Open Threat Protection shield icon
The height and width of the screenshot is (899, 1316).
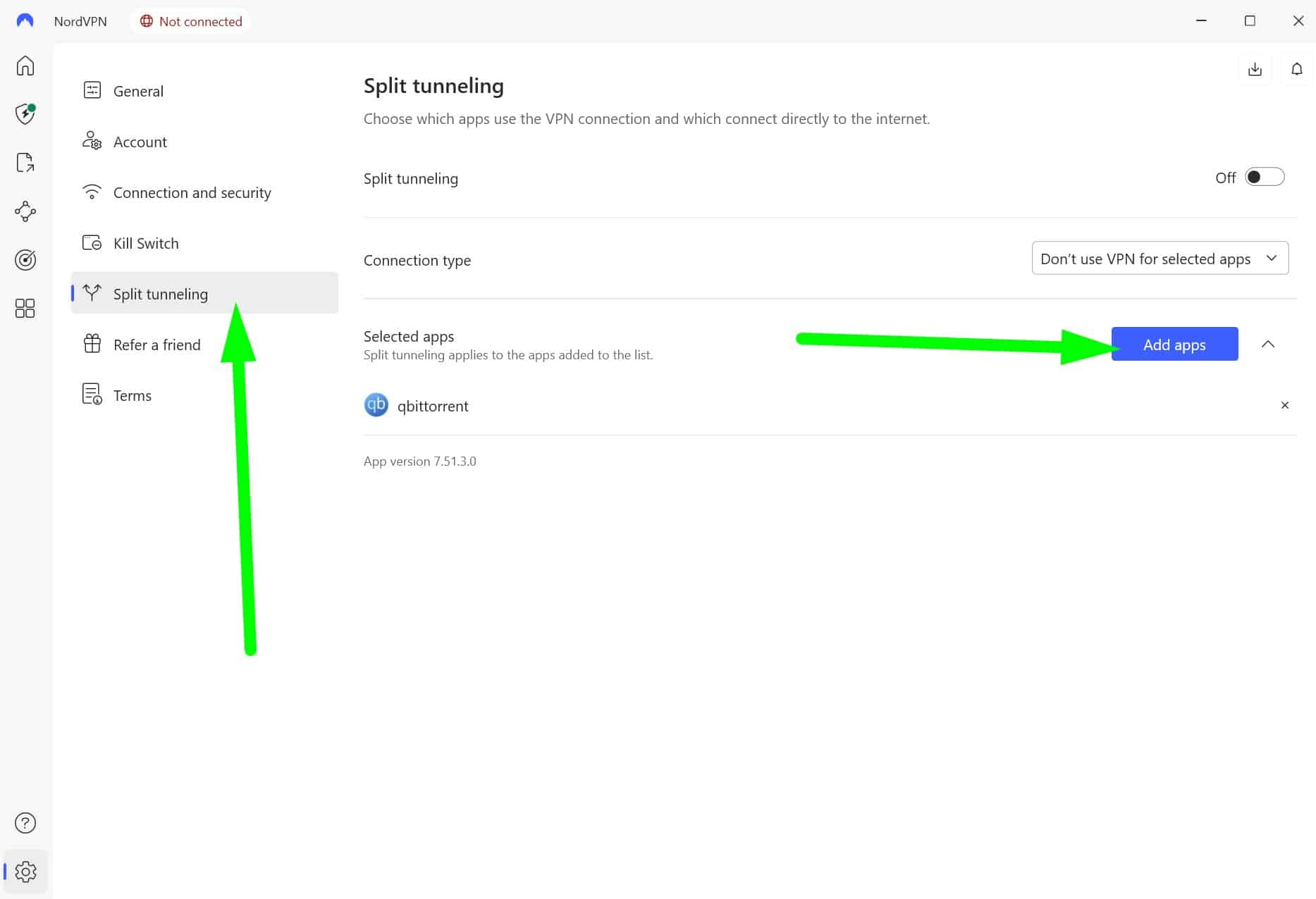25,113
